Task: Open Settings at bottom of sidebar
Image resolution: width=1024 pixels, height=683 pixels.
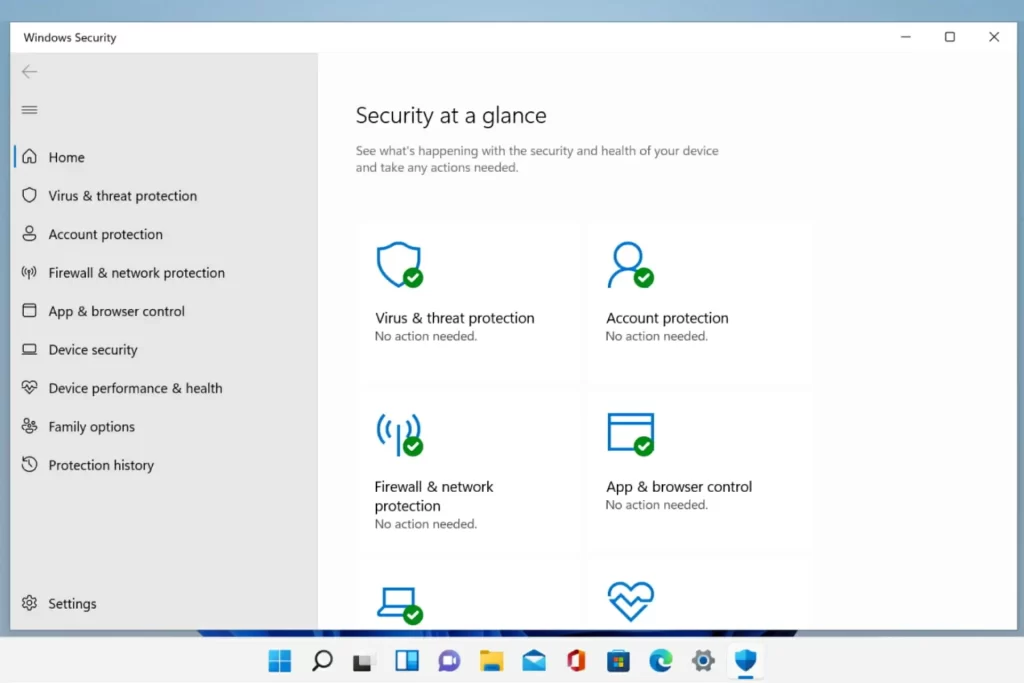Action: click(72, 604)
